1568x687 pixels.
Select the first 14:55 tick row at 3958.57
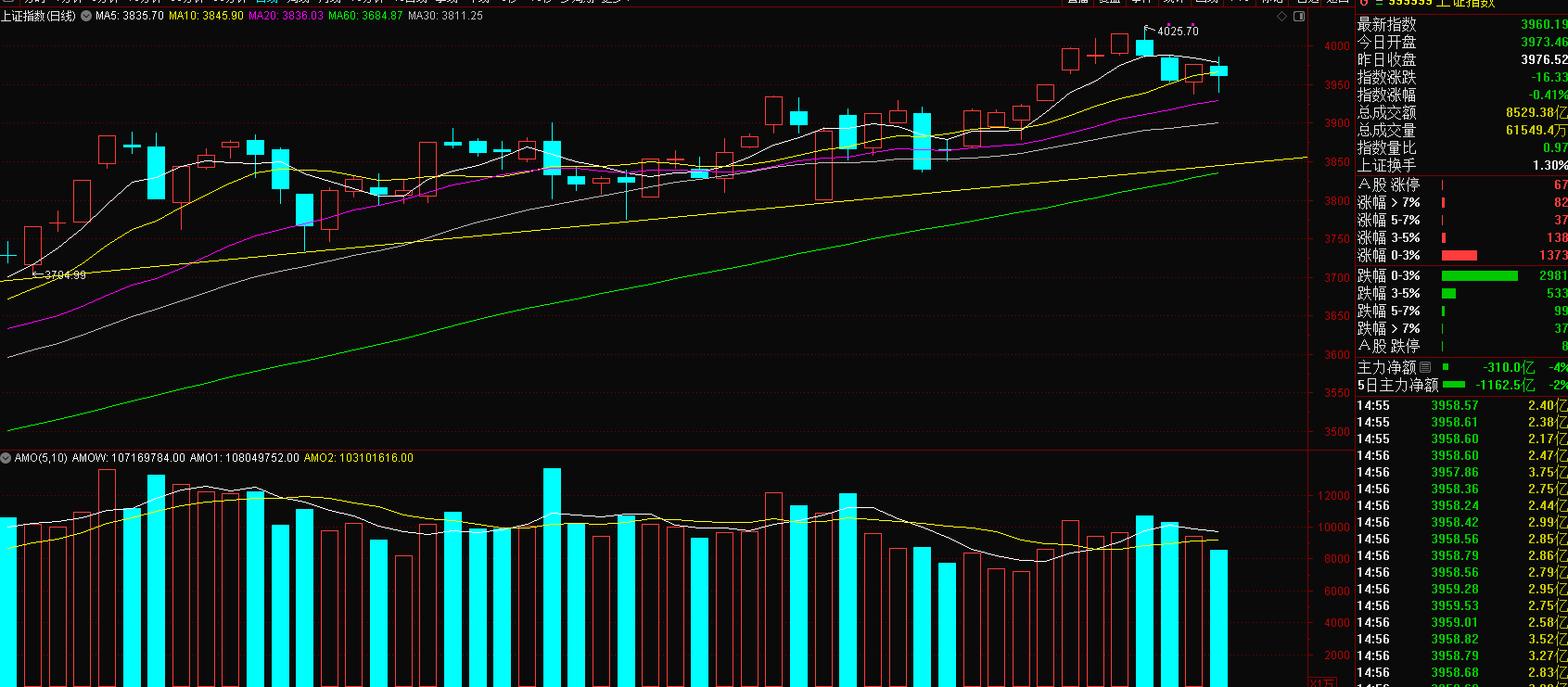click(1456, 405)
